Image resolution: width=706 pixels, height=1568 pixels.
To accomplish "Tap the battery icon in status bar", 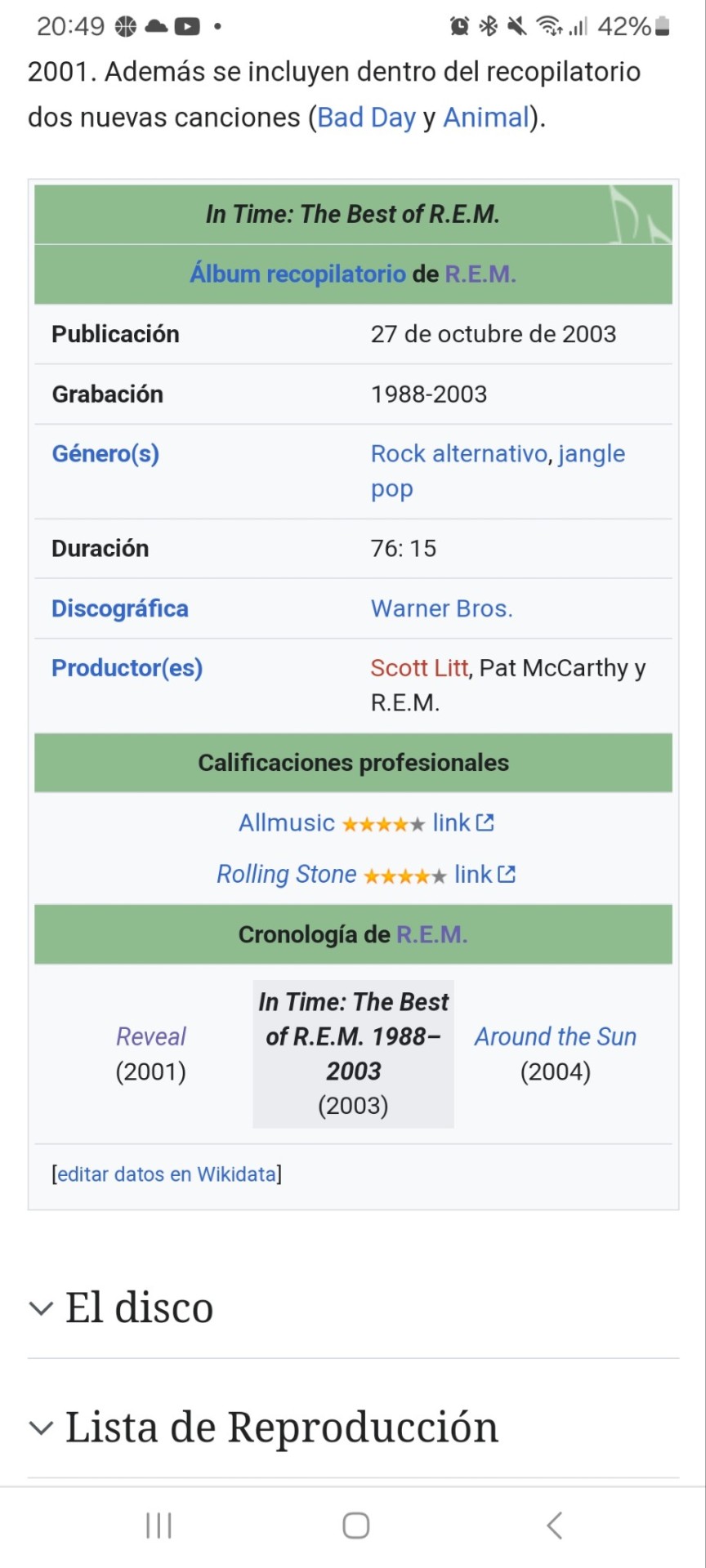I will coord(663,27).
